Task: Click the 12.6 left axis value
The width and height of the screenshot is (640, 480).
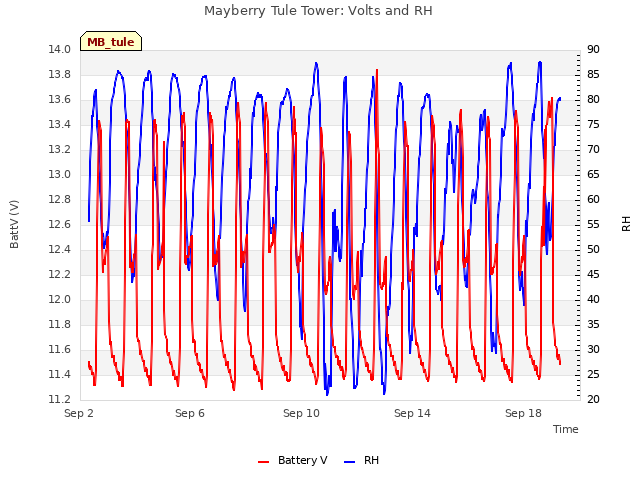Action: tap(60, 224)
